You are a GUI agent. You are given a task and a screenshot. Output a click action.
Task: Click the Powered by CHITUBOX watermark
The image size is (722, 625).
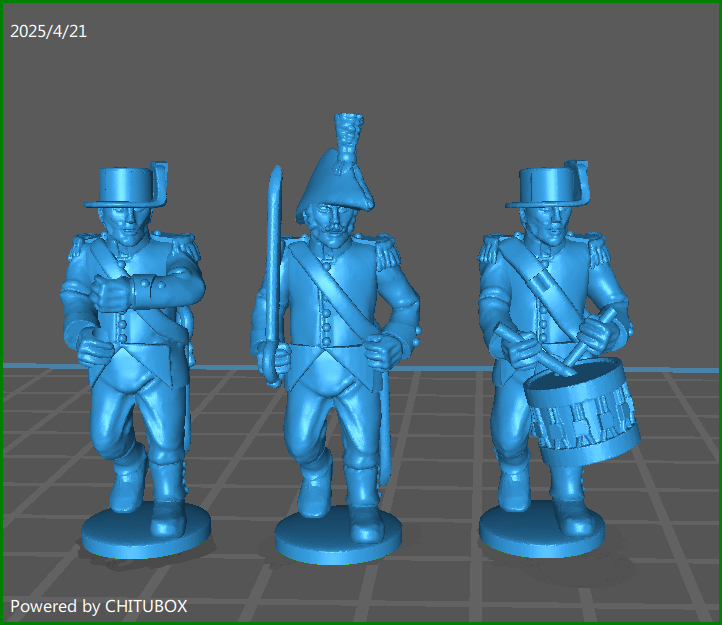[98, 606]
